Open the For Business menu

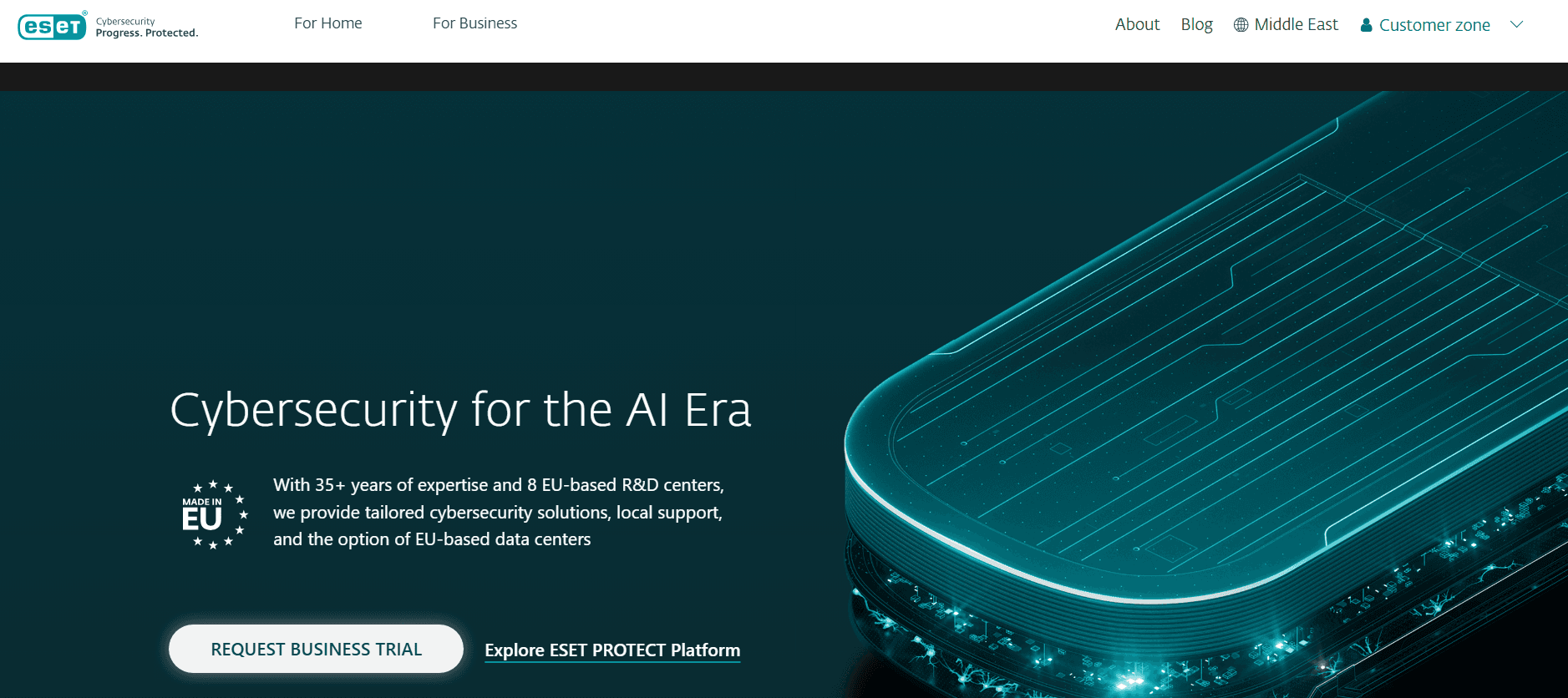pos(474,23)
